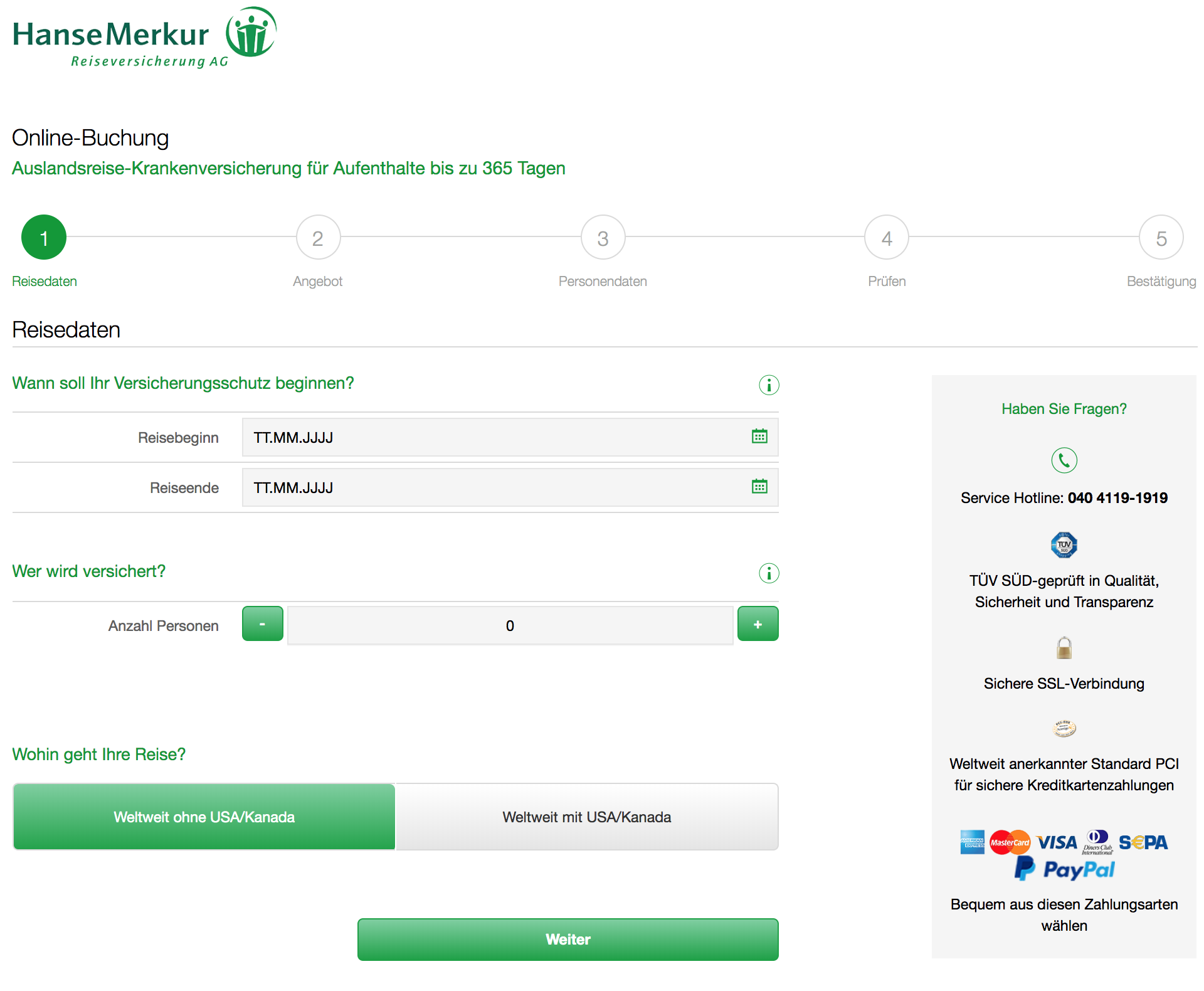Click the PCI standard badge icon
The width and height of the screenshot is (1204, 991).
click(1064, 728)
